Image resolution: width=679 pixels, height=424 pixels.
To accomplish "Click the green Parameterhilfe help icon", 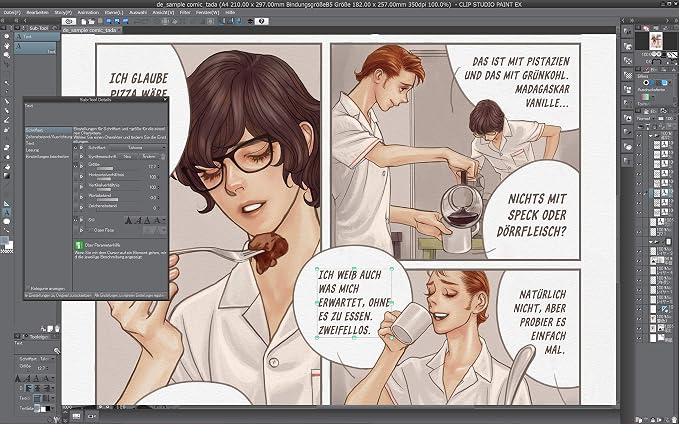I will [78, 245].
